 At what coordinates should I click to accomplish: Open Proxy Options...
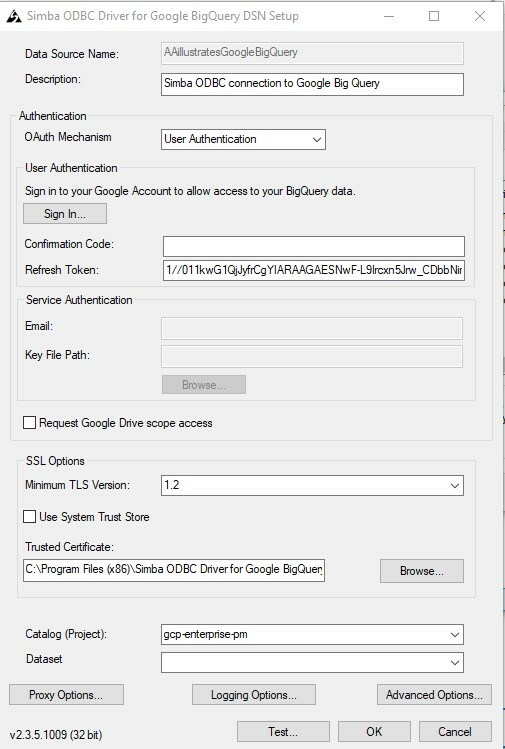click(x=66, y=695)
